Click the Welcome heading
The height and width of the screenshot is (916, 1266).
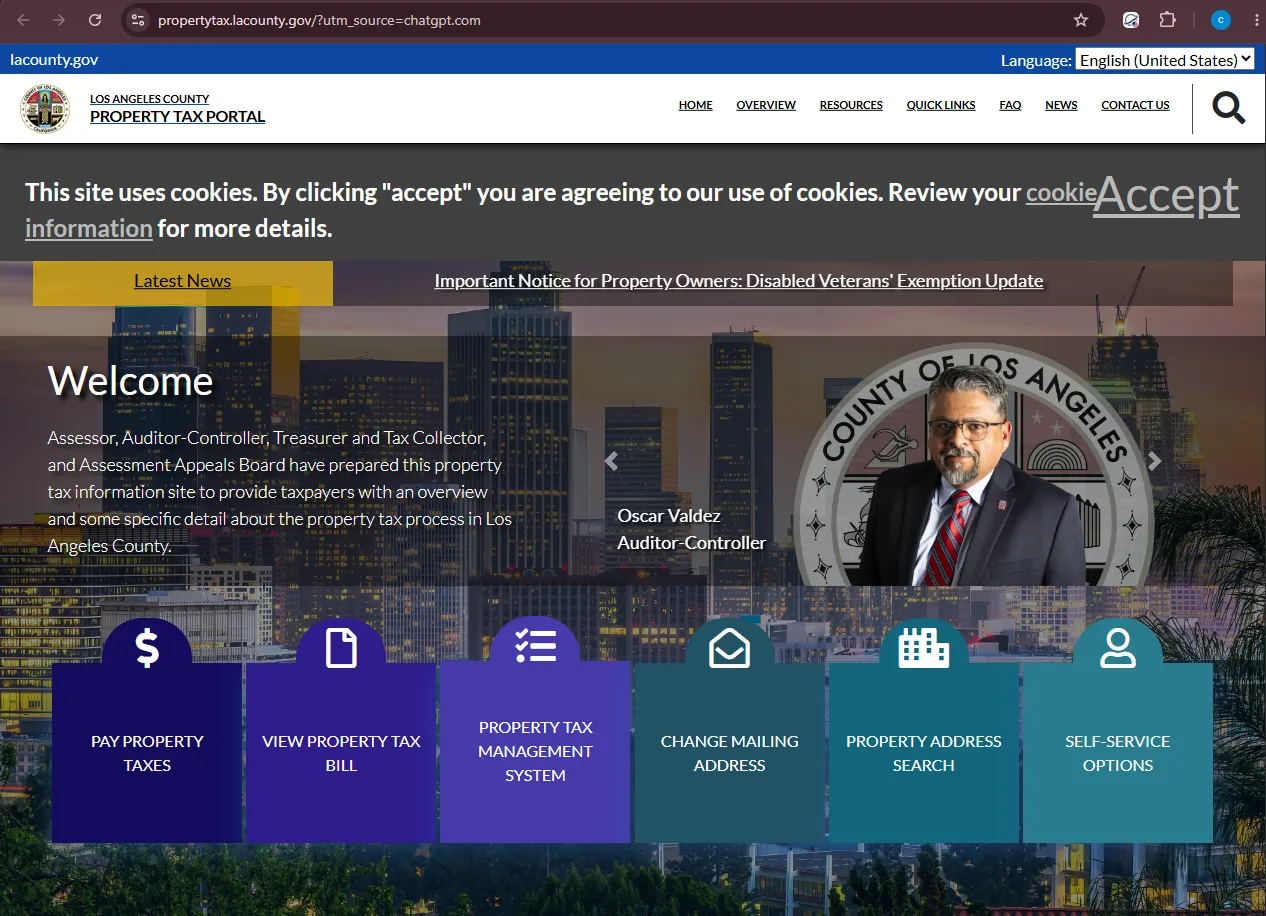[131, 381]
